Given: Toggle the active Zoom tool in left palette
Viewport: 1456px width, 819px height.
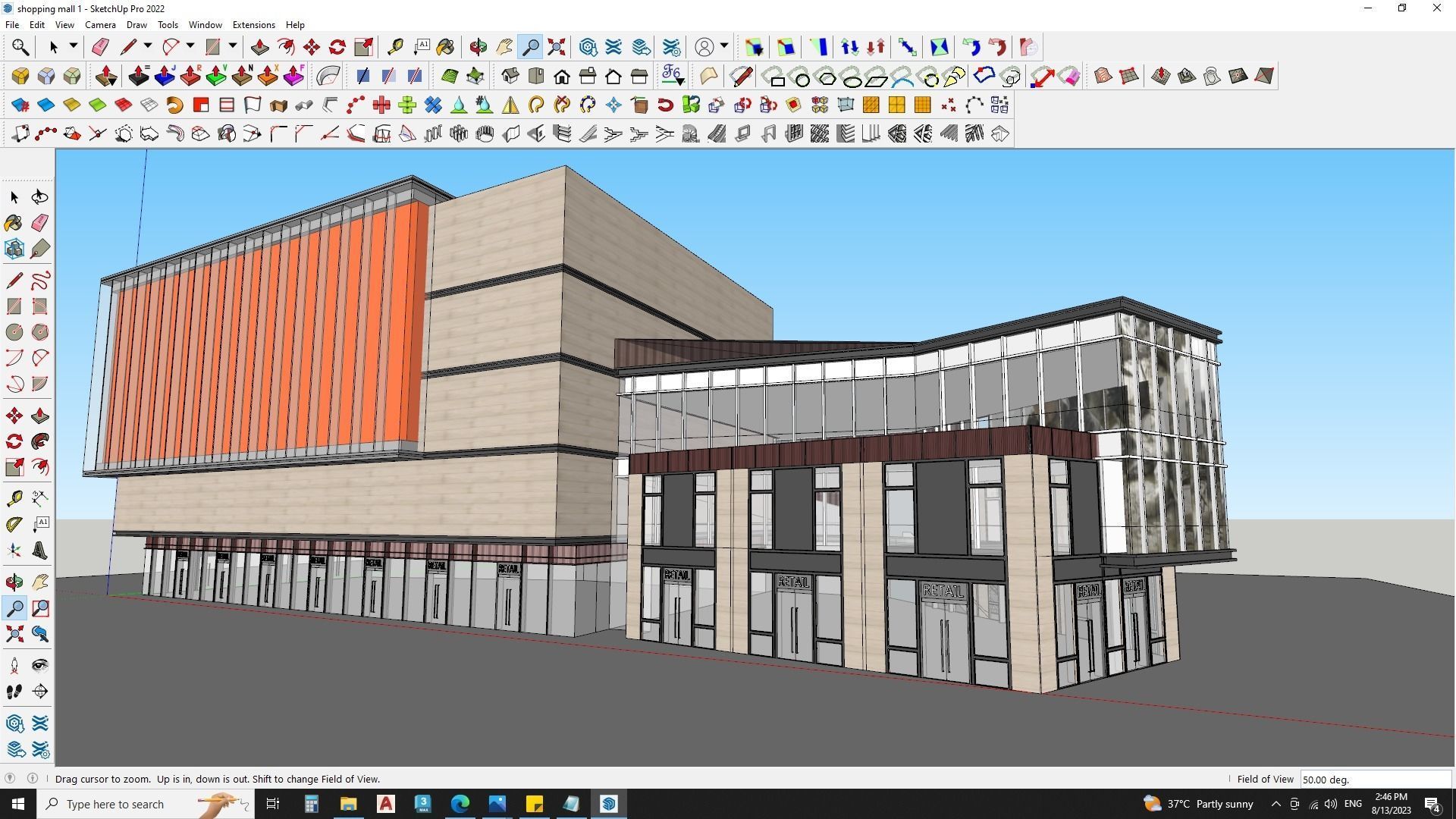Looking at the screenshot, I should [x=14, y=608].
